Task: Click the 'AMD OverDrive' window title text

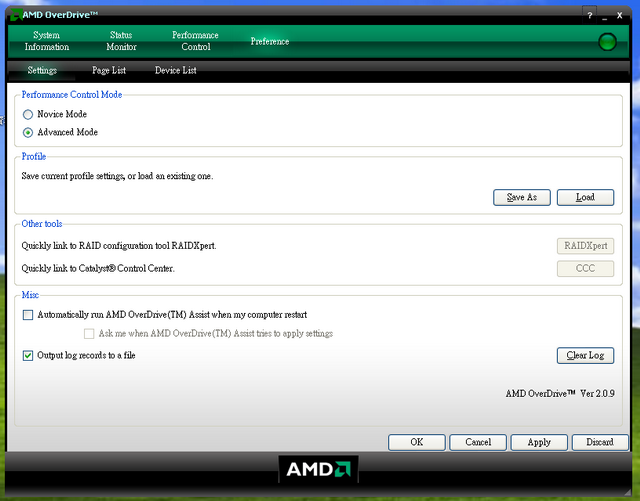Action: pyautogui.click(x=60, y=15)
